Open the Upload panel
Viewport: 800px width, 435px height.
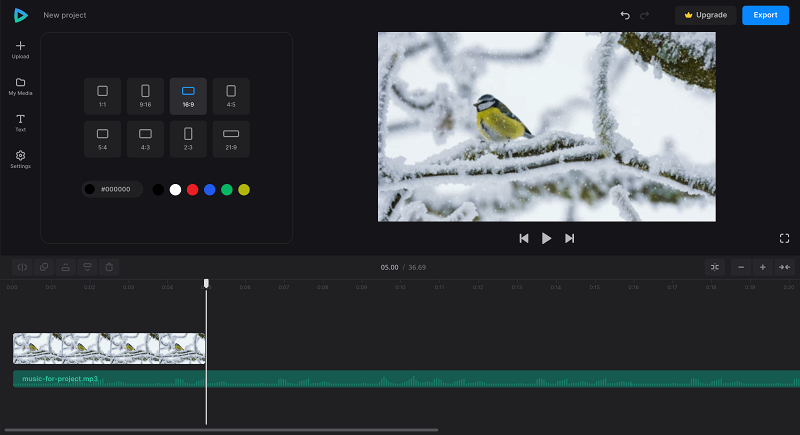point(20,50)
